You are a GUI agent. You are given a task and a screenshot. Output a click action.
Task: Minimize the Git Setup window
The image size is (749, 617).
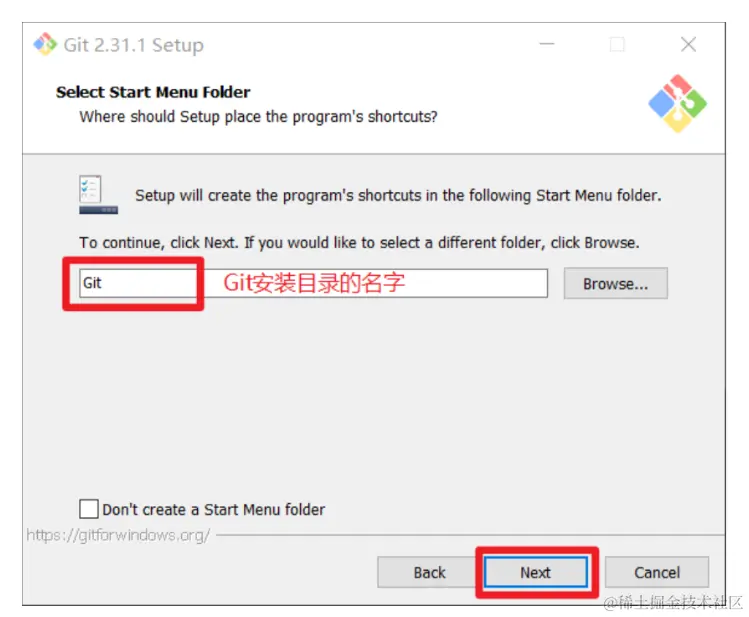[x=547, y=44]
